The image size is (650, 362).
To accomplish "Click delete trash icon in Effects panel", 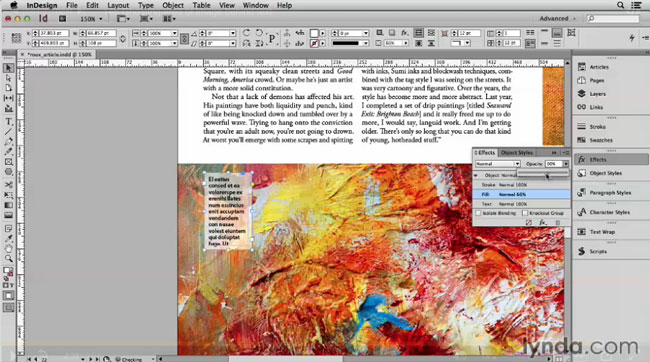I will click(x=558, y=223).
